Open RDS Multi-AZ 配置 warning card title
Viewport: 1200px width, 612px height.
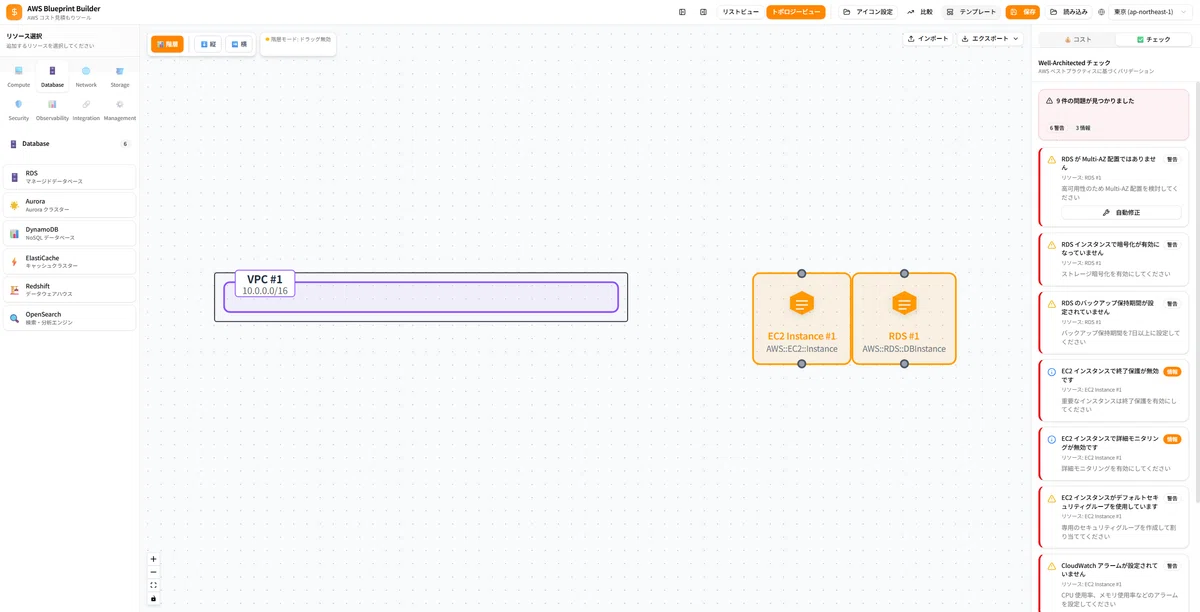[1110, 163]
